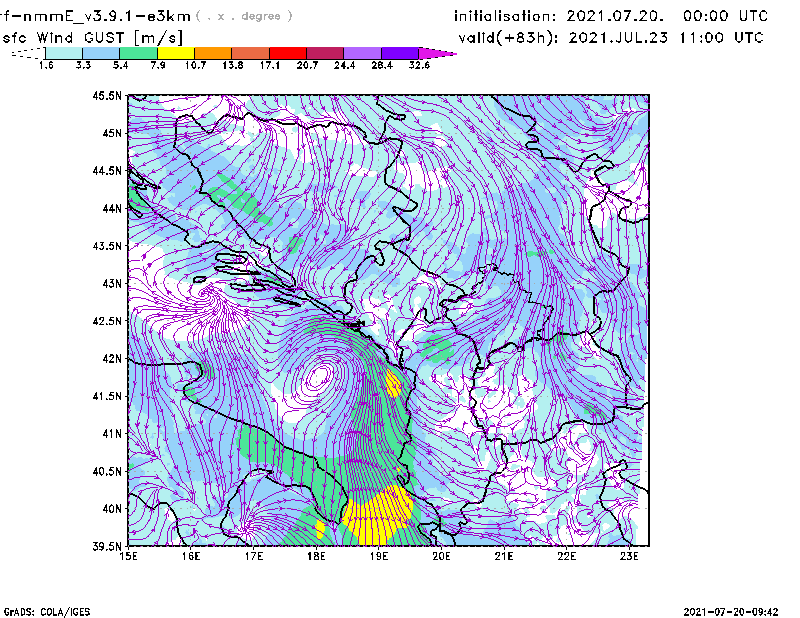The height and width of the screenshot is (618, 800).
Task: Click the 19E longitude label
Action: point(379,556)
